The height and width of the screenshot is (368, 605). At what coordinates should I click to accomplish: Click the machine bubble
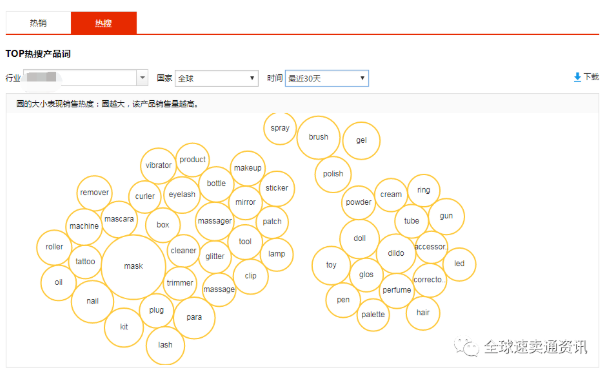[84, 226]
